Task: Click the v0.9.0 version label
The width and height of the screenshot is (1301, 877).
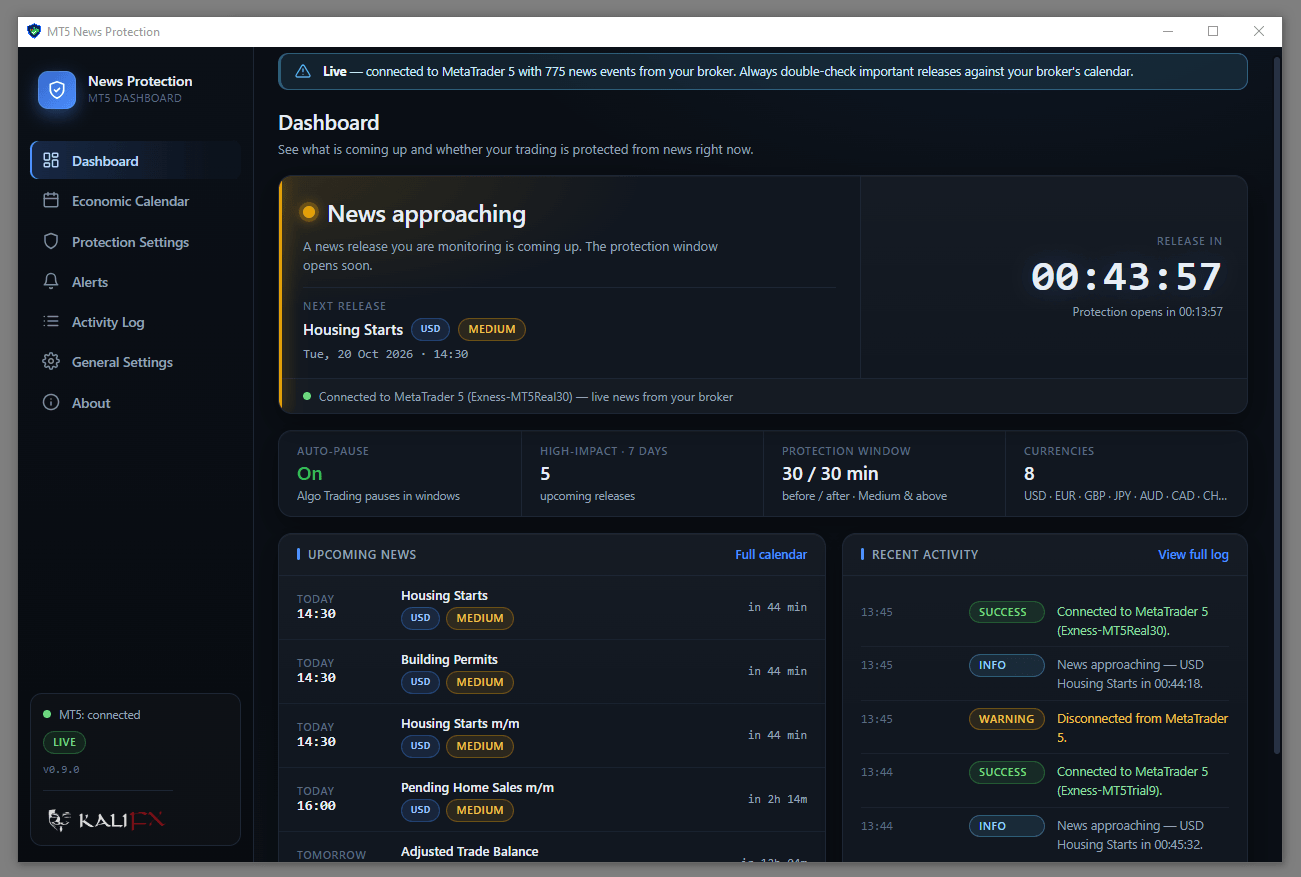Action: point(61,770)
